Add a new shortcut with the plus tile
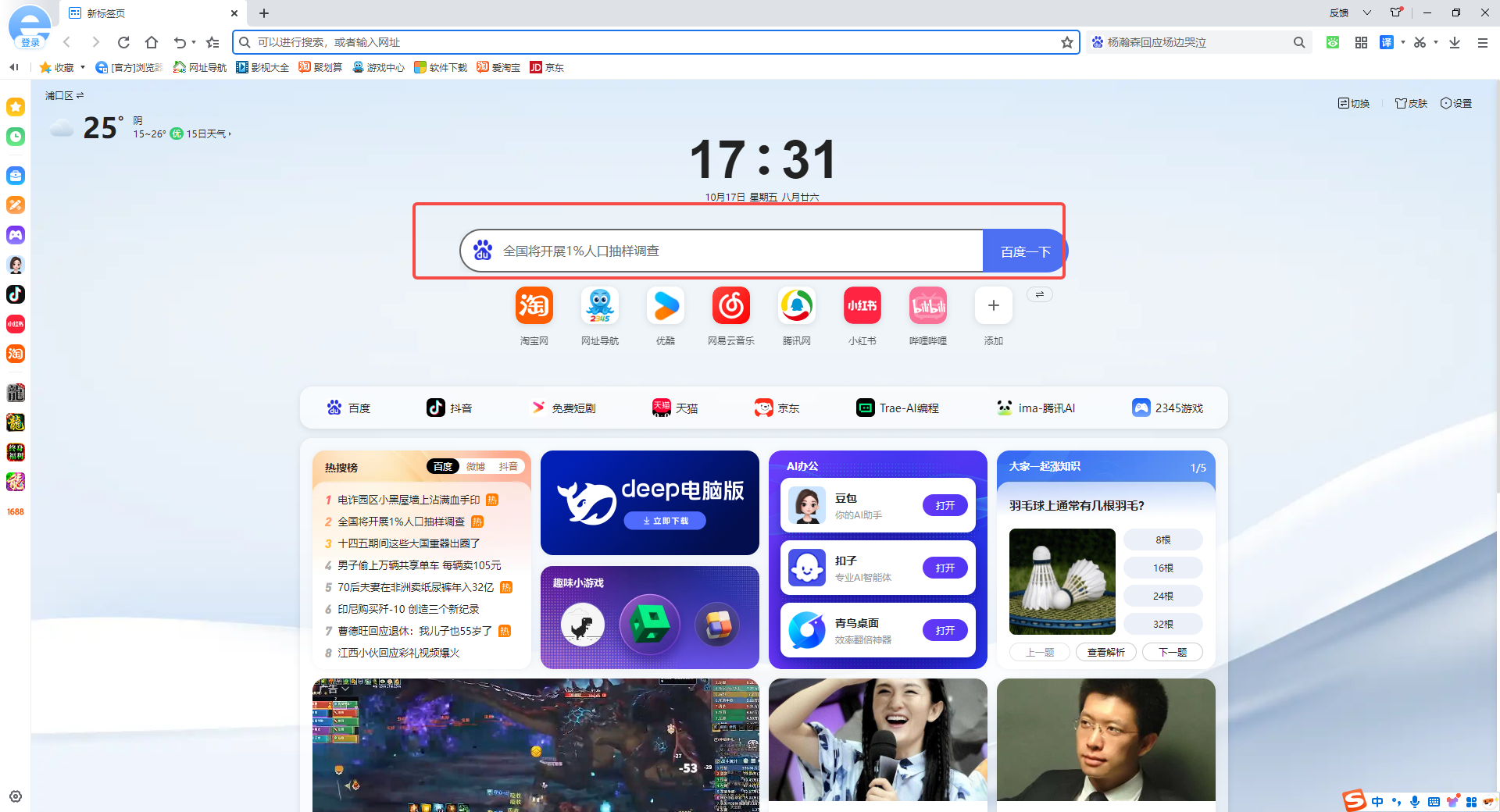 [993, 305]
